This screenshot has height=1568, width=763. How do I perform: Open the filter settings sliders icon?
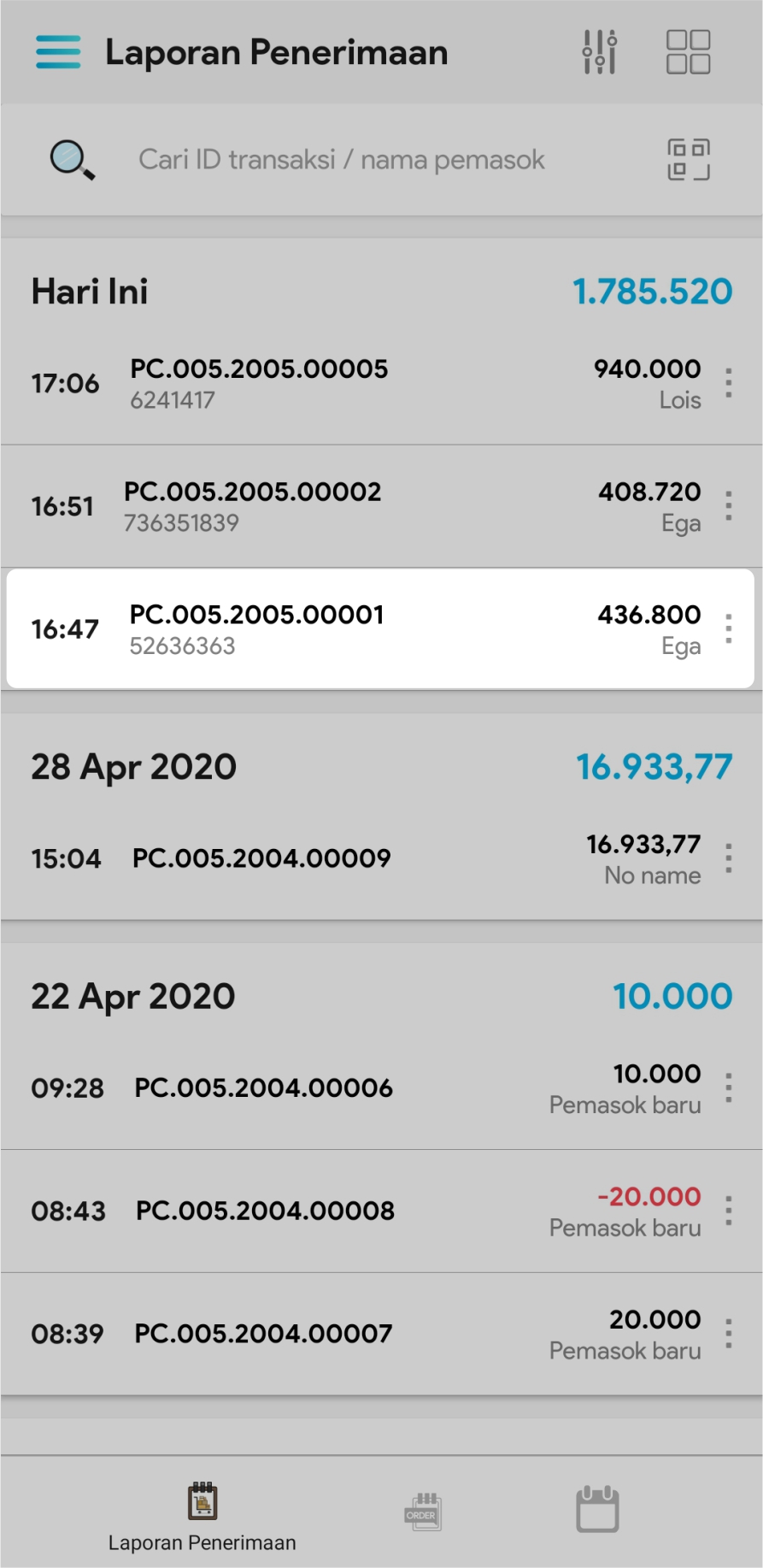point(600,52)
